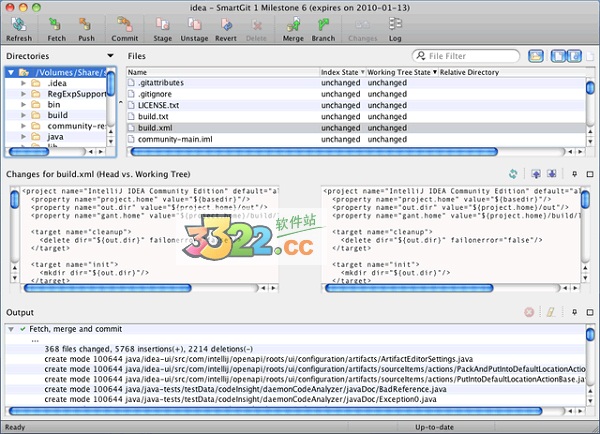The width and height of the screenshot is (600, 434).
Task: Select the build.txt file
Action: pyautogui.click(x=356, y=117)
